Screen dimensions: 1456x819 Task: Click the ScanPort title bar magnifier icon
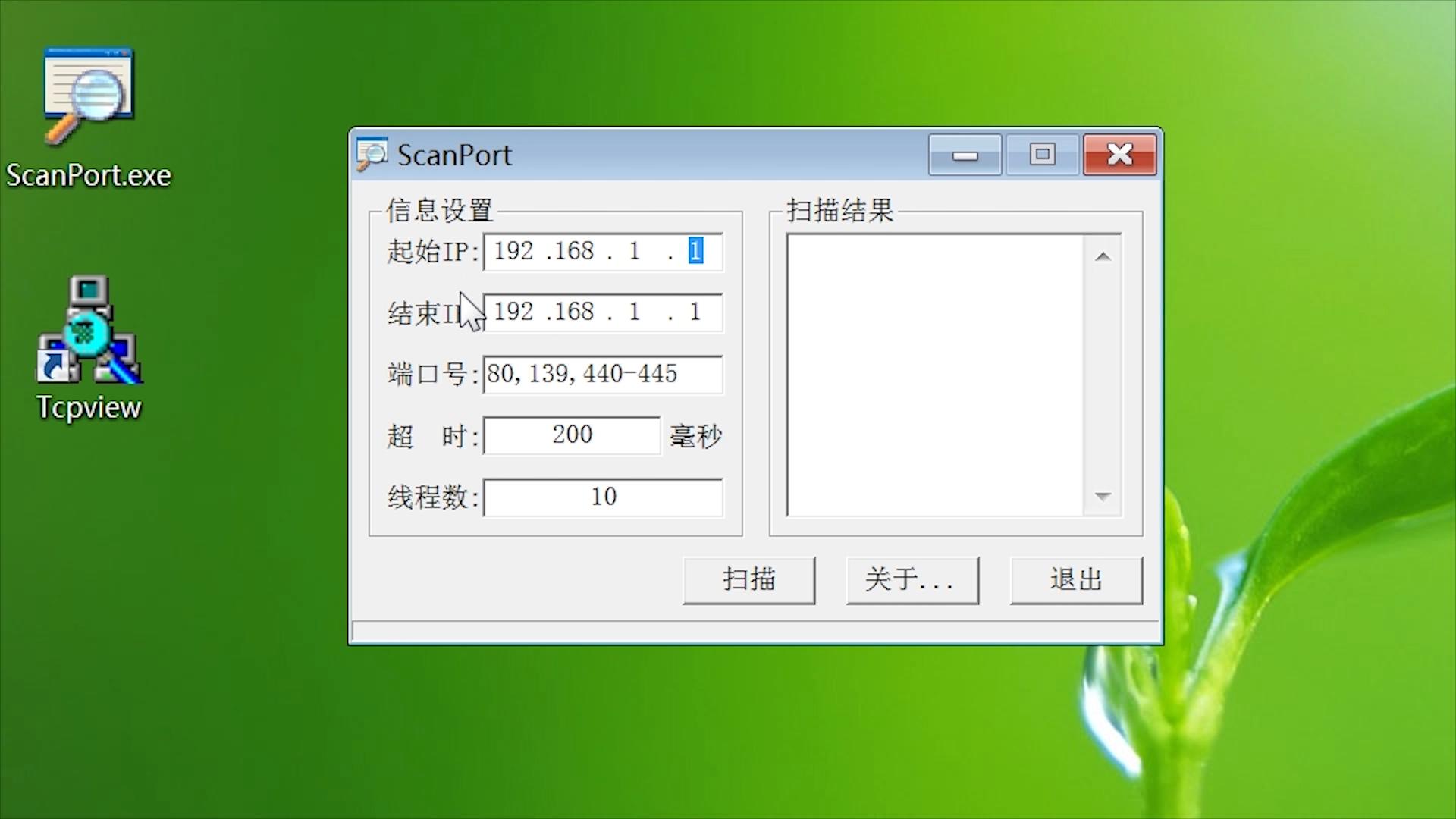click(x=372, y=154)
